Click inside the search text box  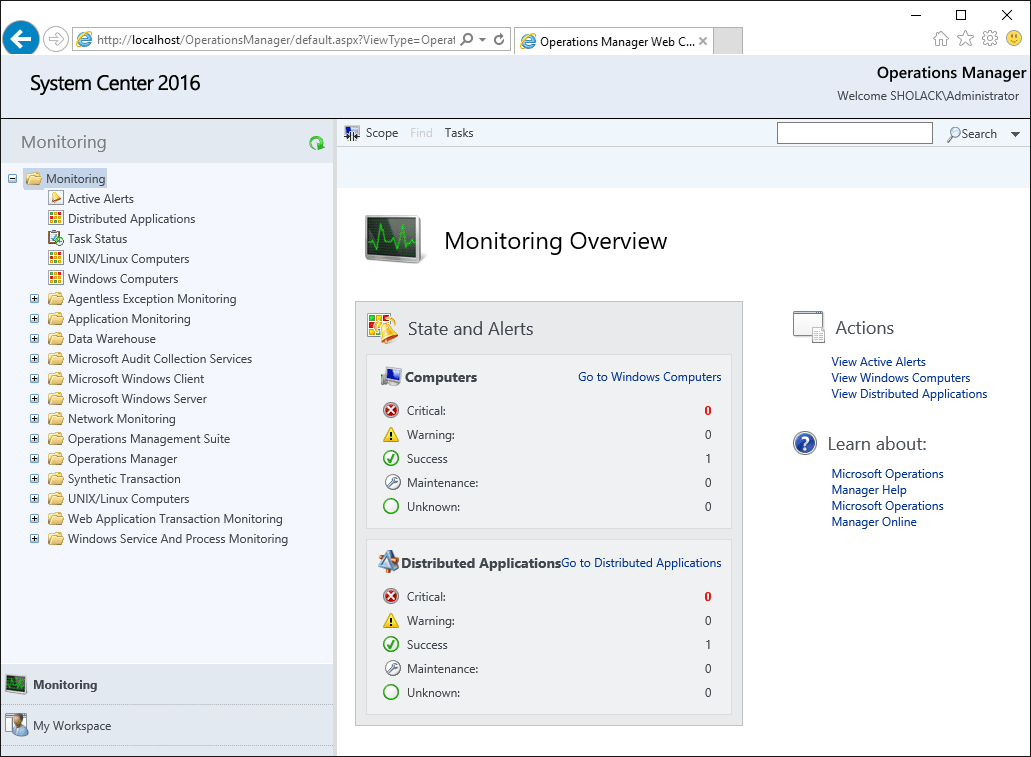855,133
